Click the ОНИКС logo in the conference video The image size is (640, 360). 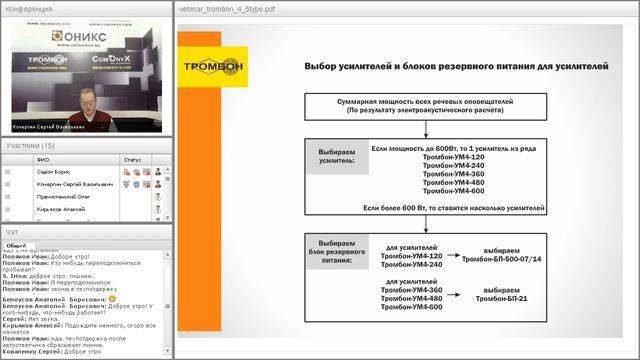coord(79,37)
